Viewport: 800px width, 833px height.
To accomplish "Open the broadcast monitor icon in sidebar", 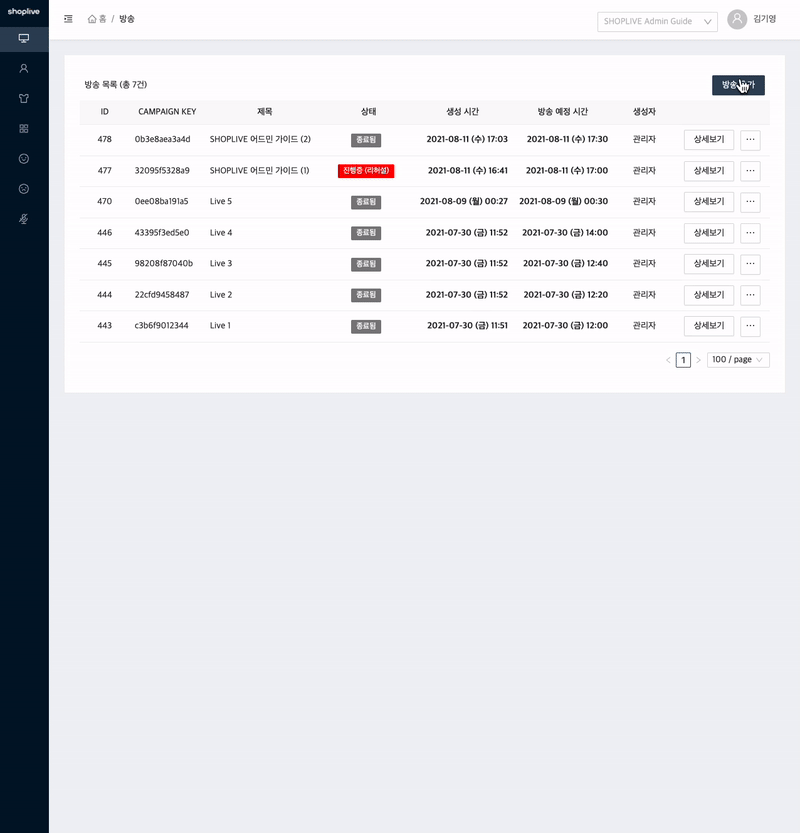I will [24, 39].
